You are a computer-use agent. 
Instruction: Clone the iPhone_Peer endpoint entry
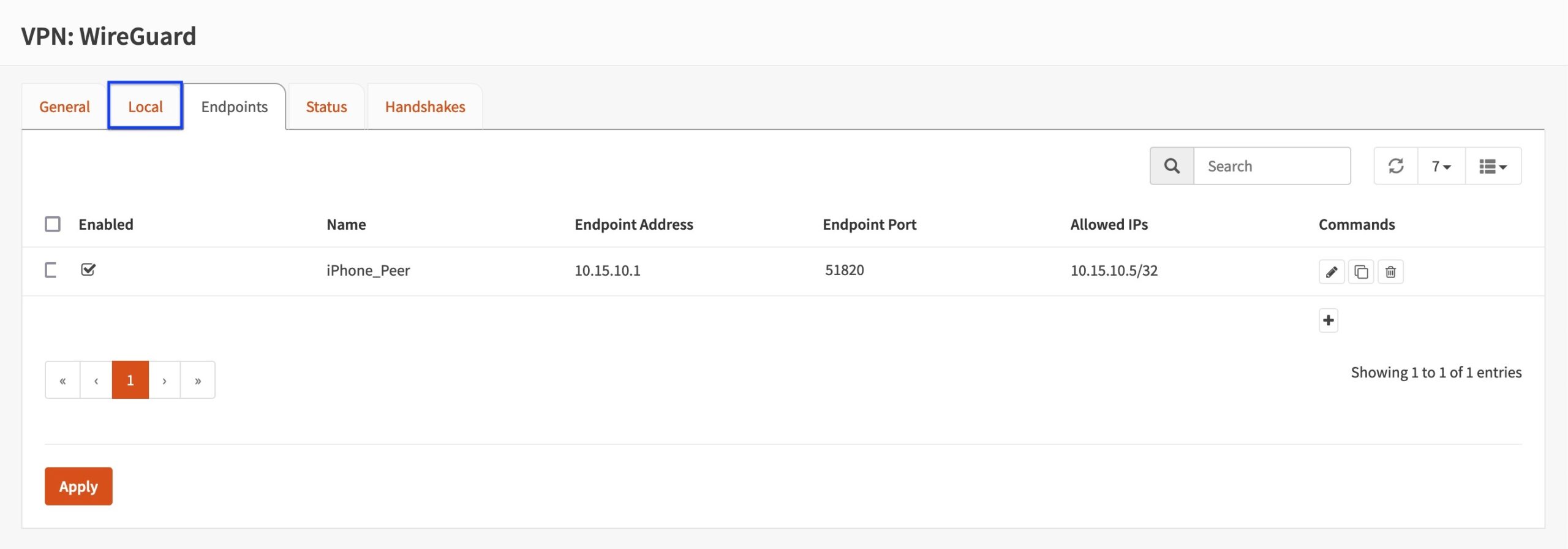pos(1361,271)
